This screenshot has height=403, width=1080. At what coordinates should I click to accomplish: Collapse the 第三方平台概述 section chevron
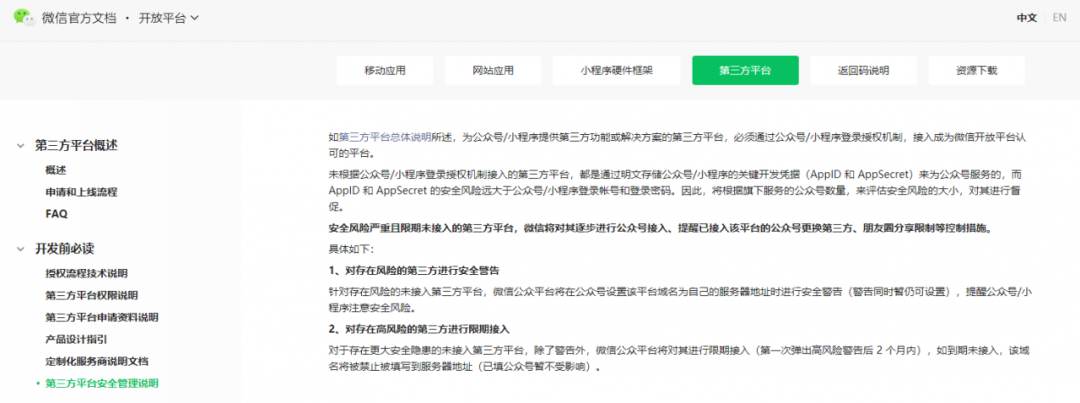click(20, 145)
